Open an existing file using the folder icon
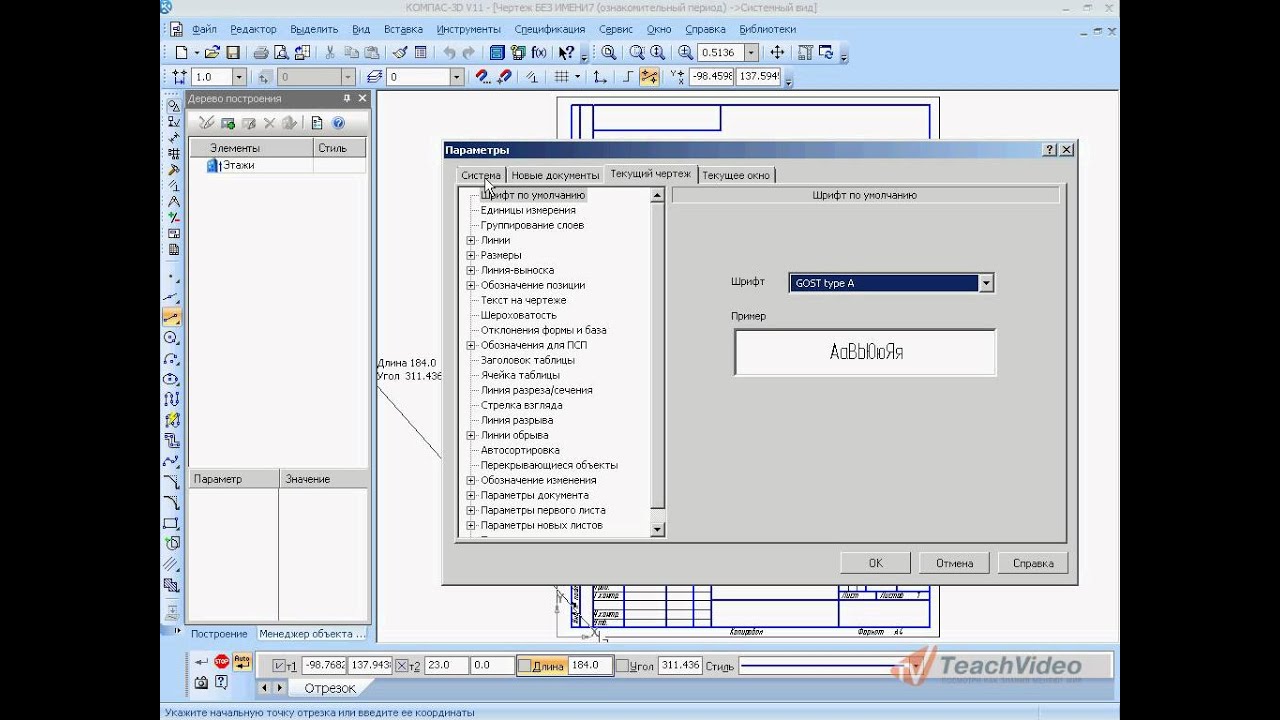This screenshot has width=1280, height=720. click(x=212, y=53)
